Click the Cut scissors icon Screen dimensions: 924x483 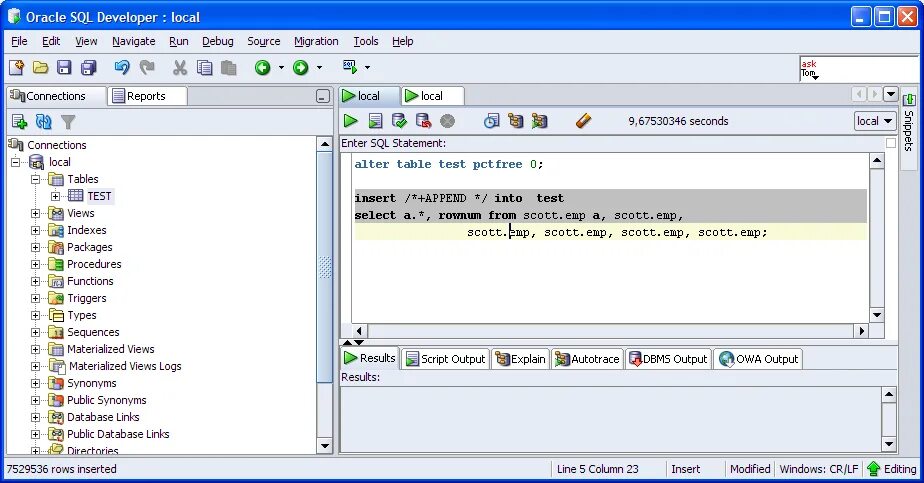pos(180,67)
